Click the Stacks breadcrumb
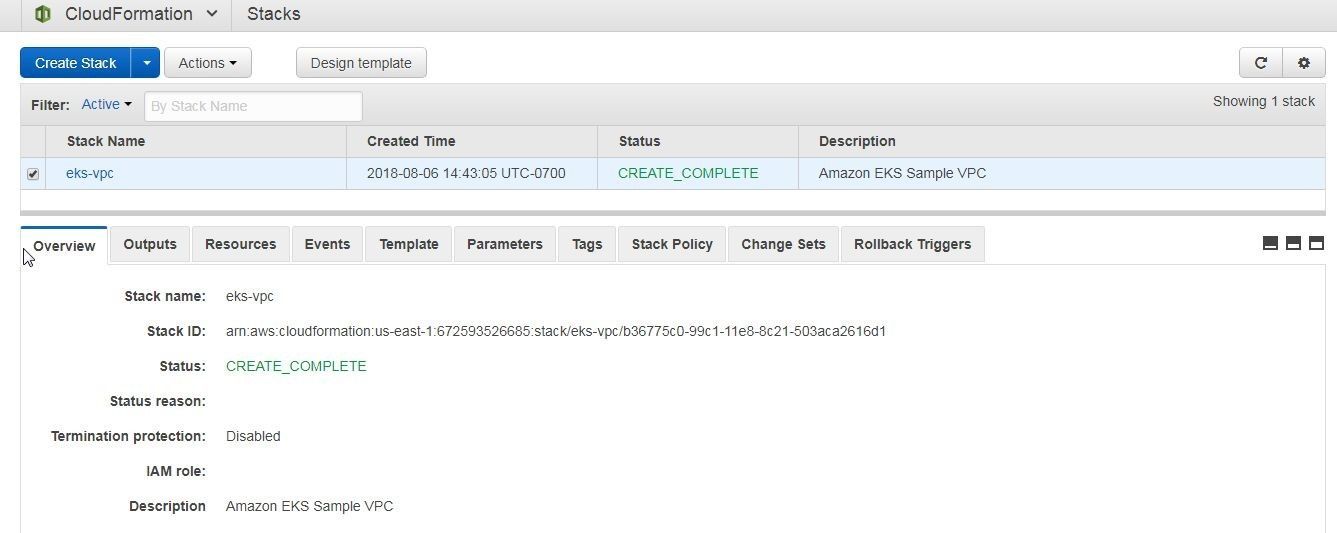The width and height of the screenshot is (1337, 533). pos(273,14)
